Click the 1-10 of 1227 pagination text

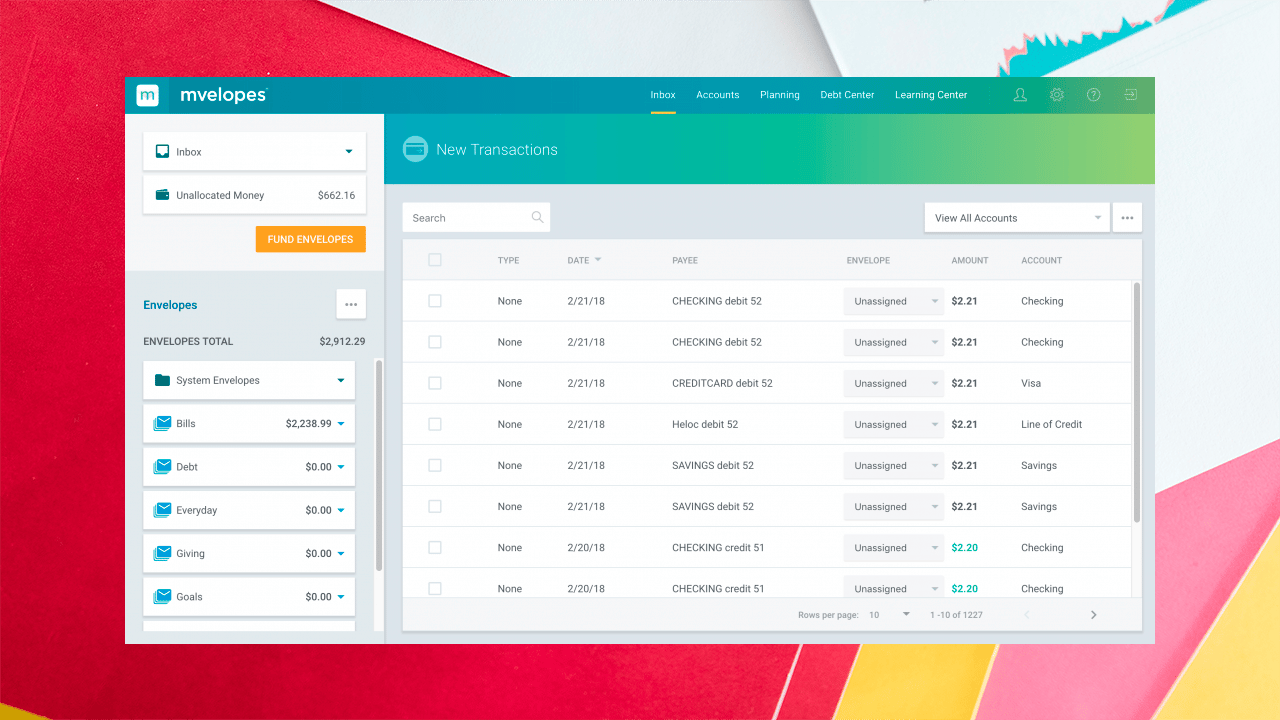[956, 615]
